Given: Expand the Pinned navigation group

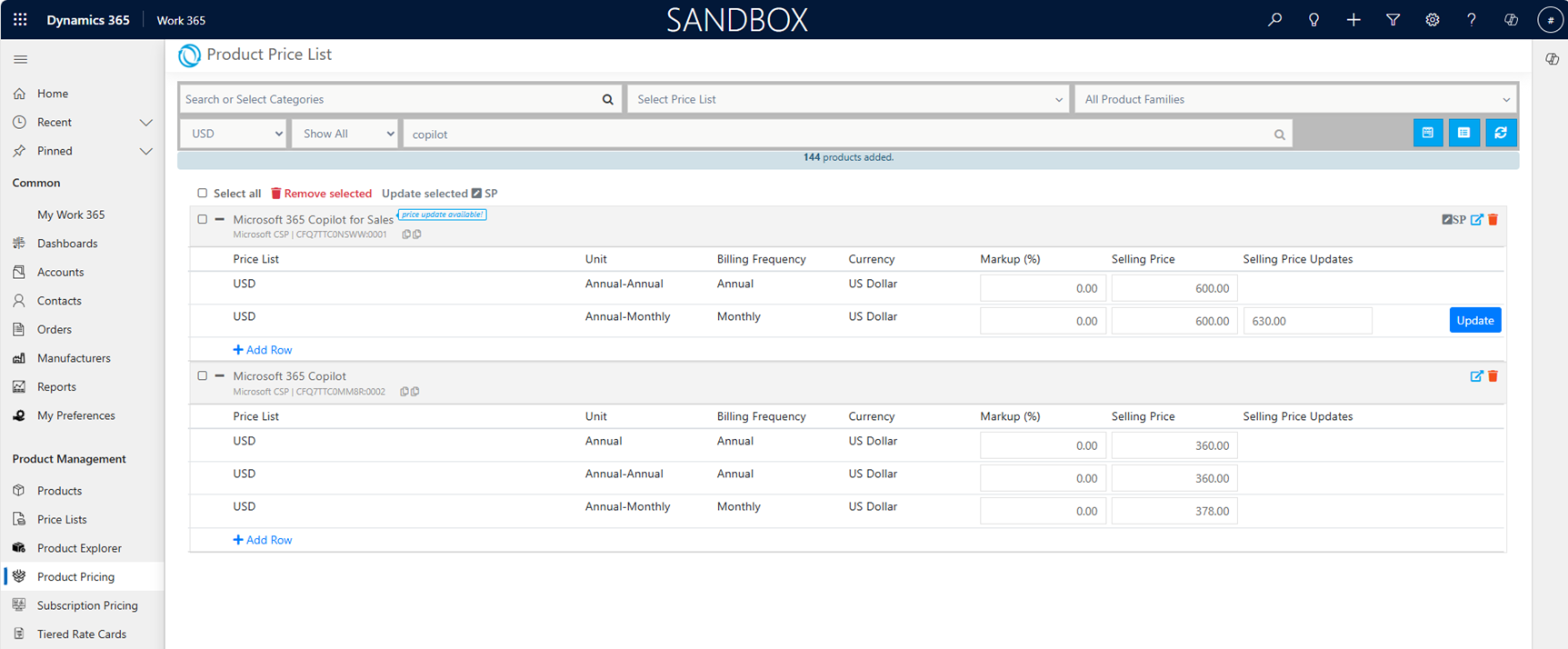Looking at the screenshot, I should pyautogui.click(x=145, y=151).
